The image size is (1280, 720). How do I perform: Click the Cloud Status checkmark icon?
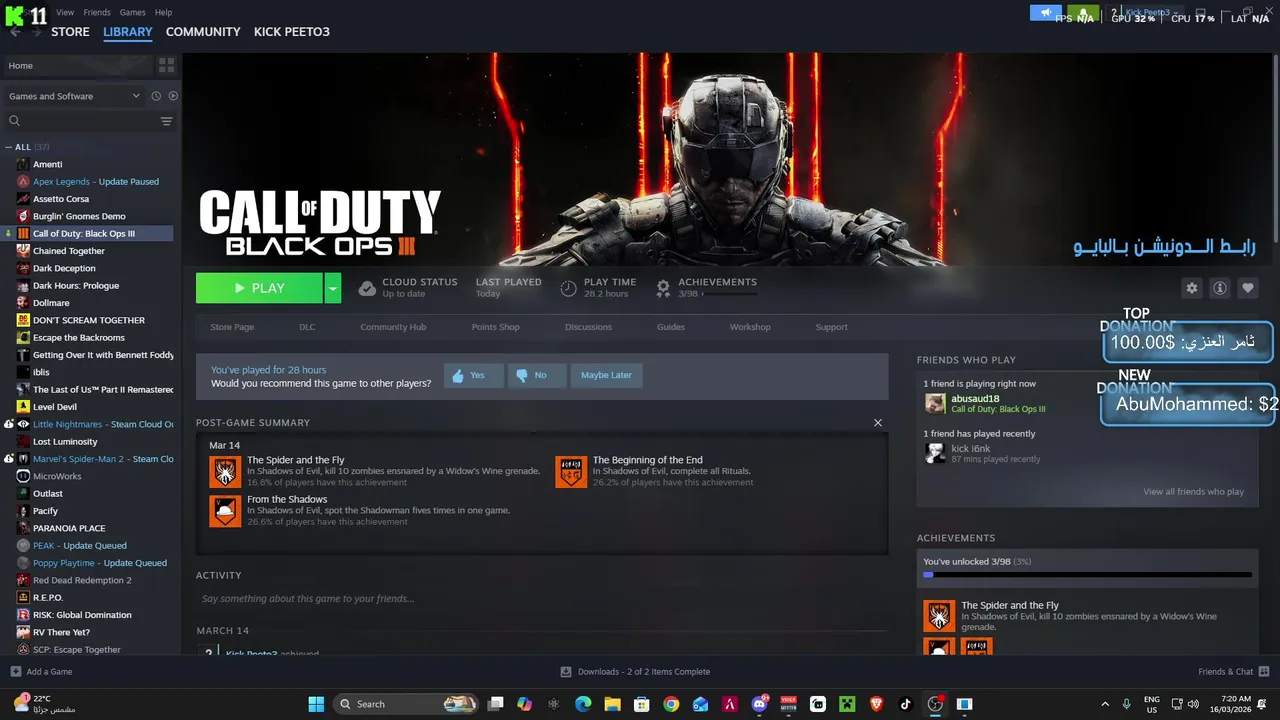(x=367, y=288)
